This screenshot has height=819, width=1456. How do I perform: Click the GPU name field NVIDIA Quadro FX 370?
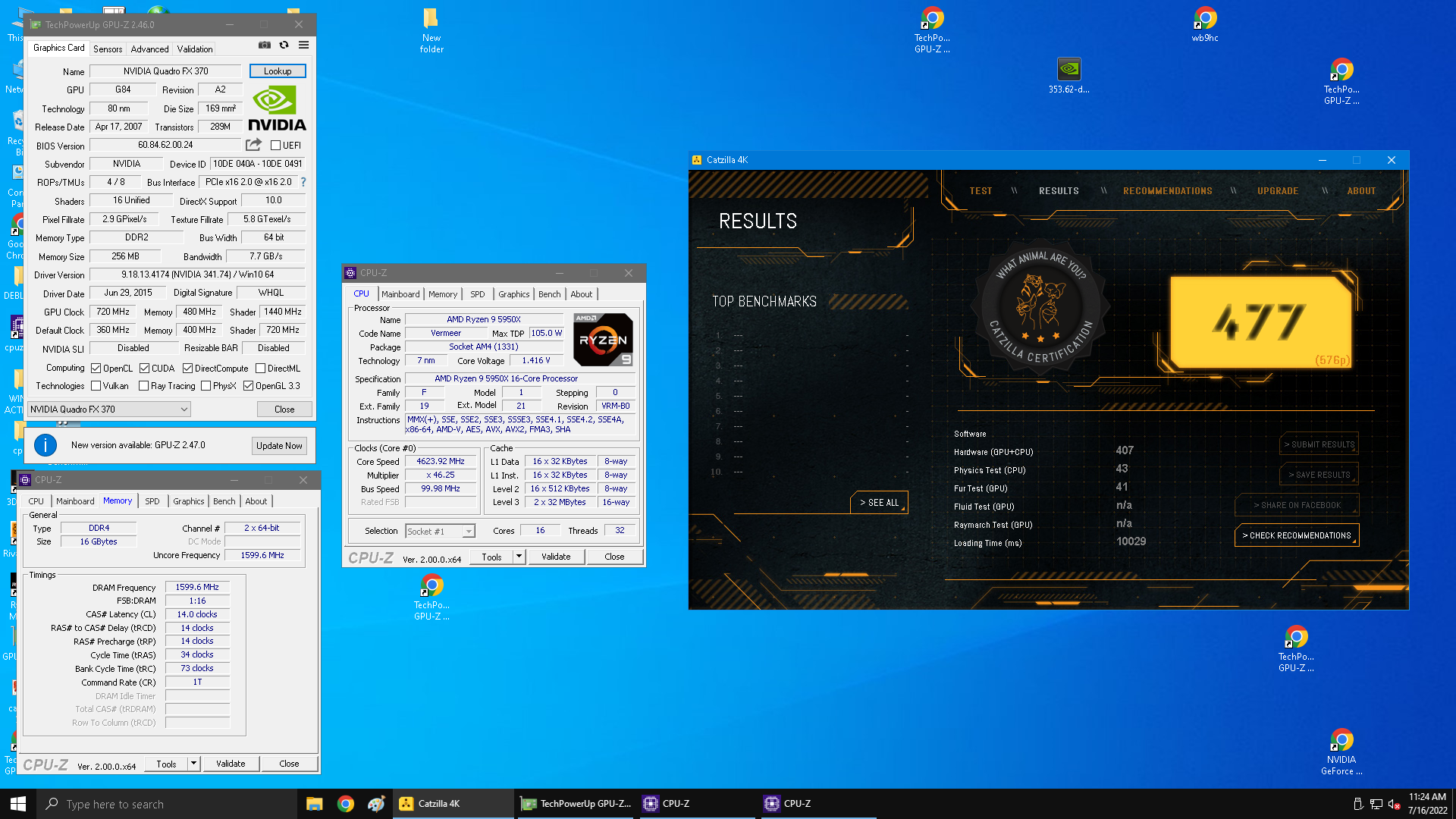click(x=165, y=71)
